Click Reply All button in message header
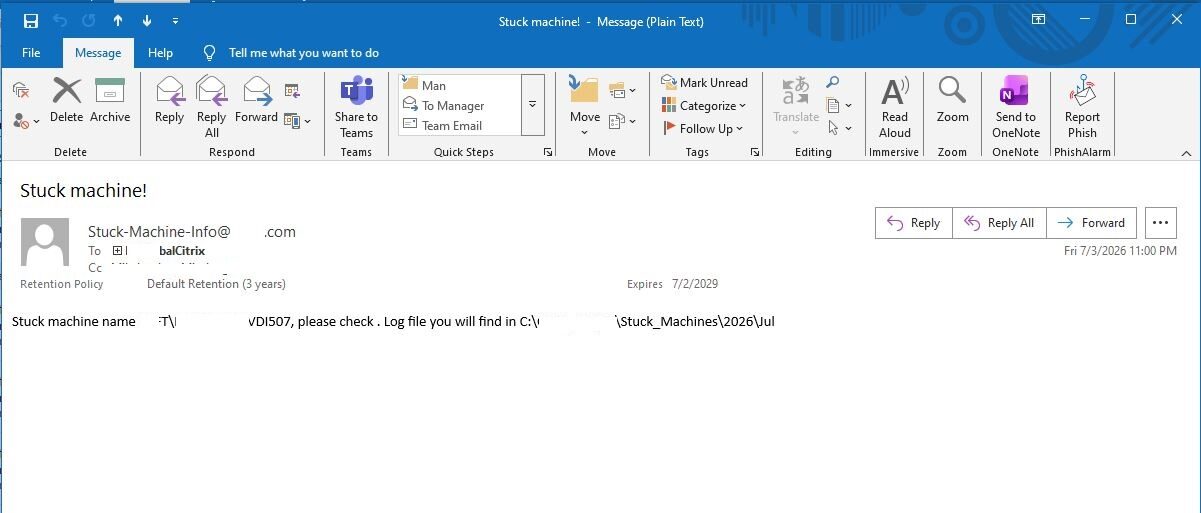The width and height of the screenshot is (1201, 513). point(1000,223)
